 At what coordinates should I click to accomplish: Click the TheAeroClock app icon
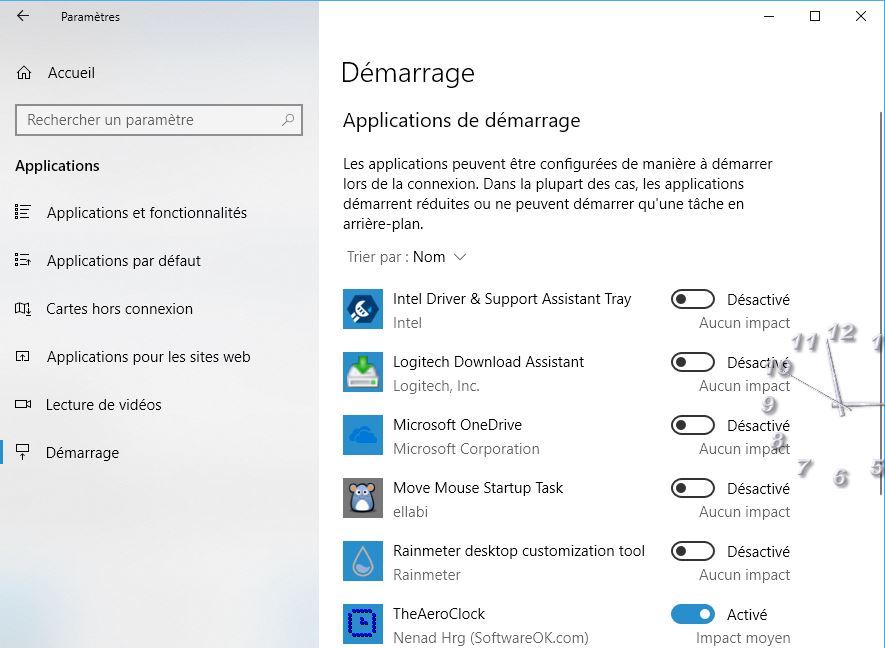(363, 624)
